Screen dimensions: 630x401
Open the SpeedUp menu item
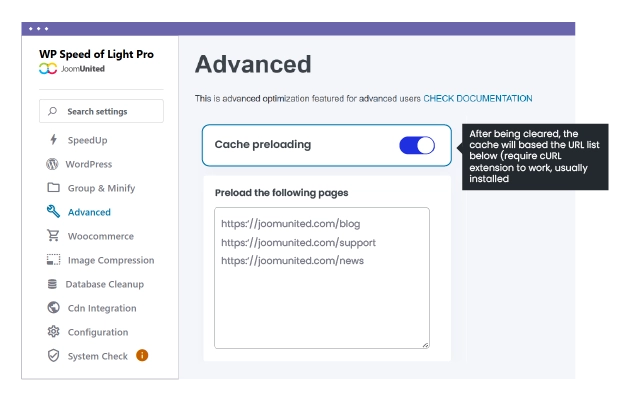pyautogui.click(x=88, y=140)
